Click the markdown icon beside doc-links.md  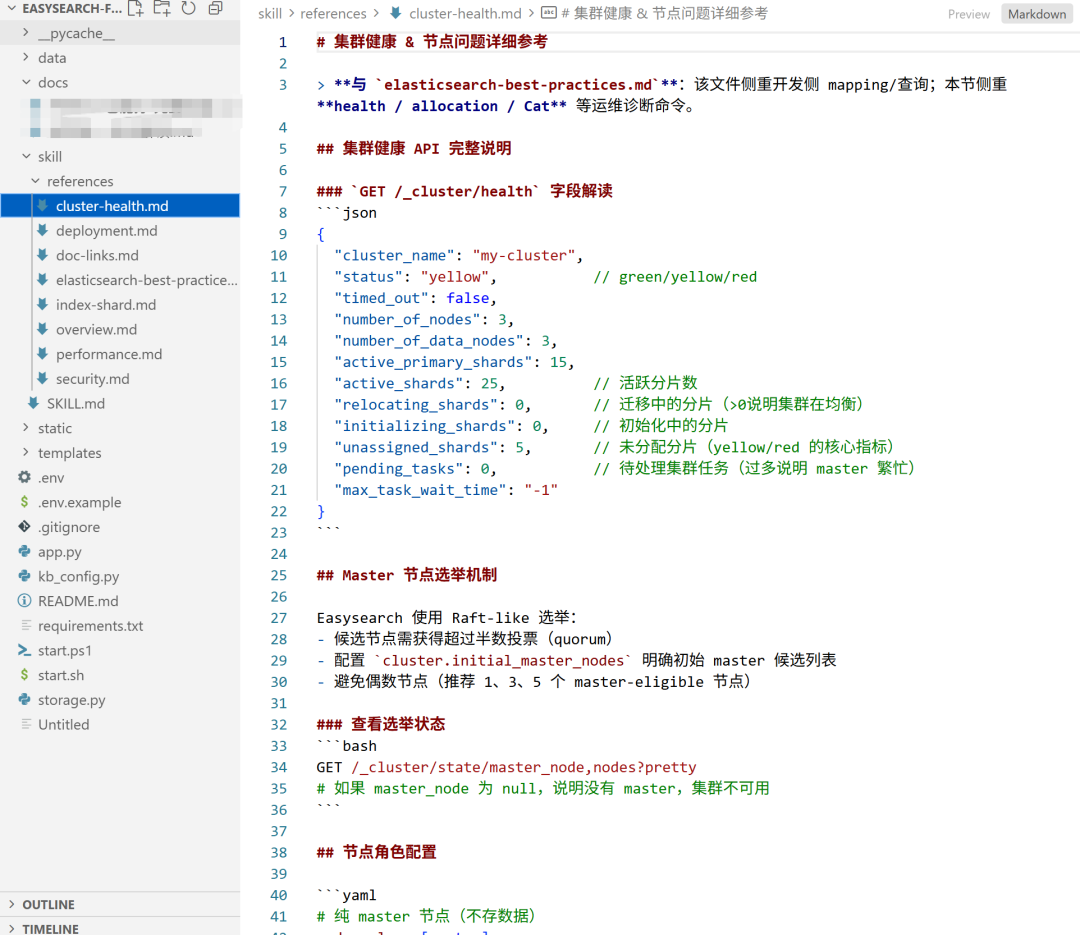click(x=43, y=255)
